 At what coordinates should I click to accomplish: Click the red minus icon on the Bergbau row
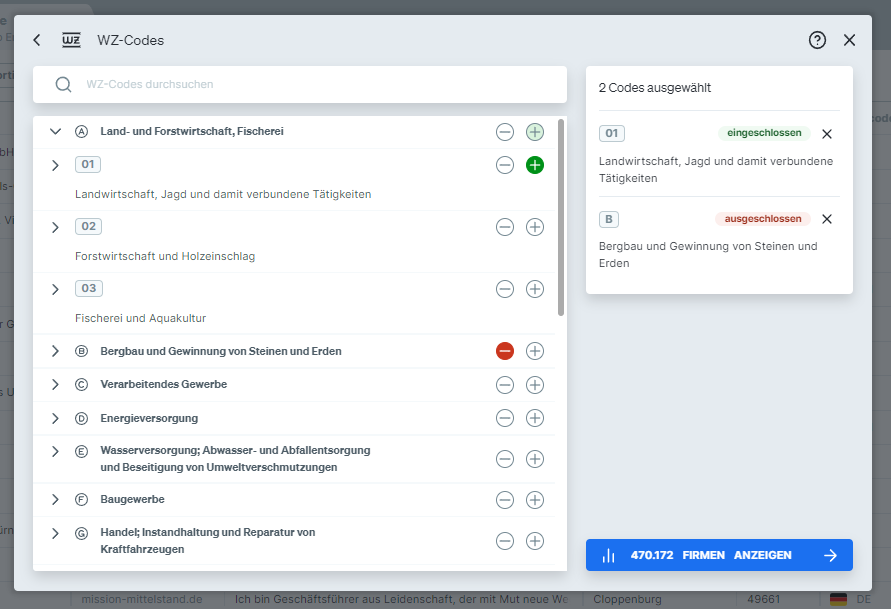504,351
